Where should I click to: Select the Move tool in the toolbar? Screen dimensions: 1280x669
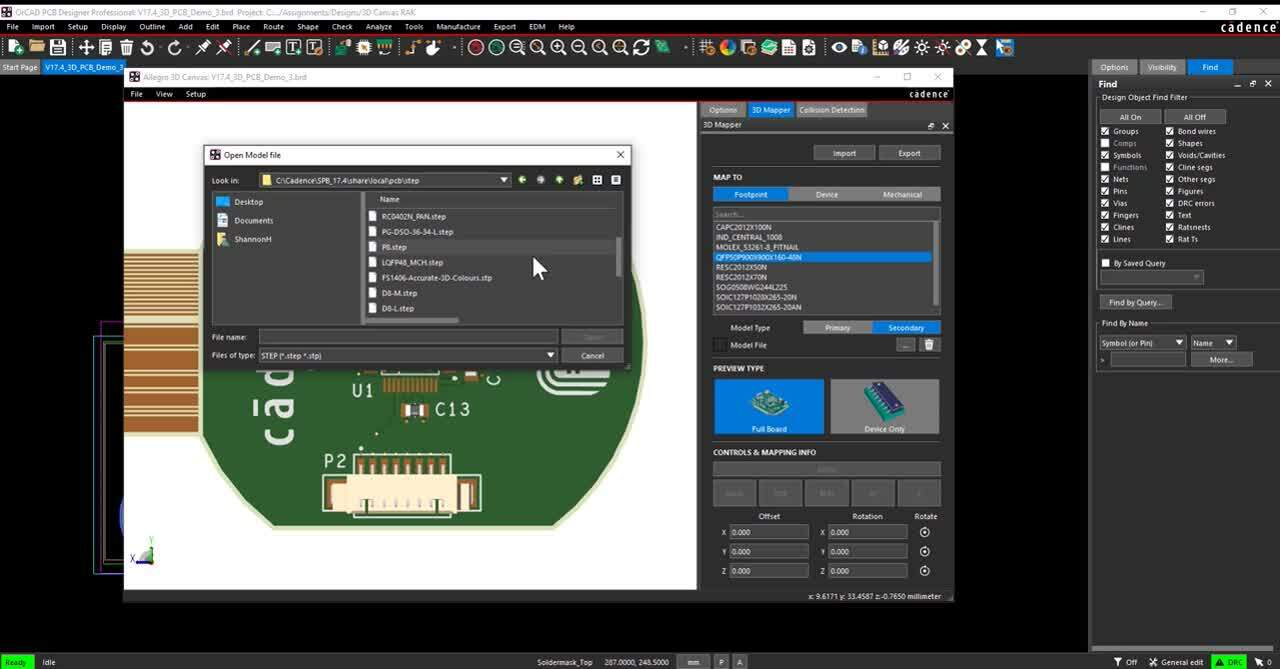[x=86, y=47]
